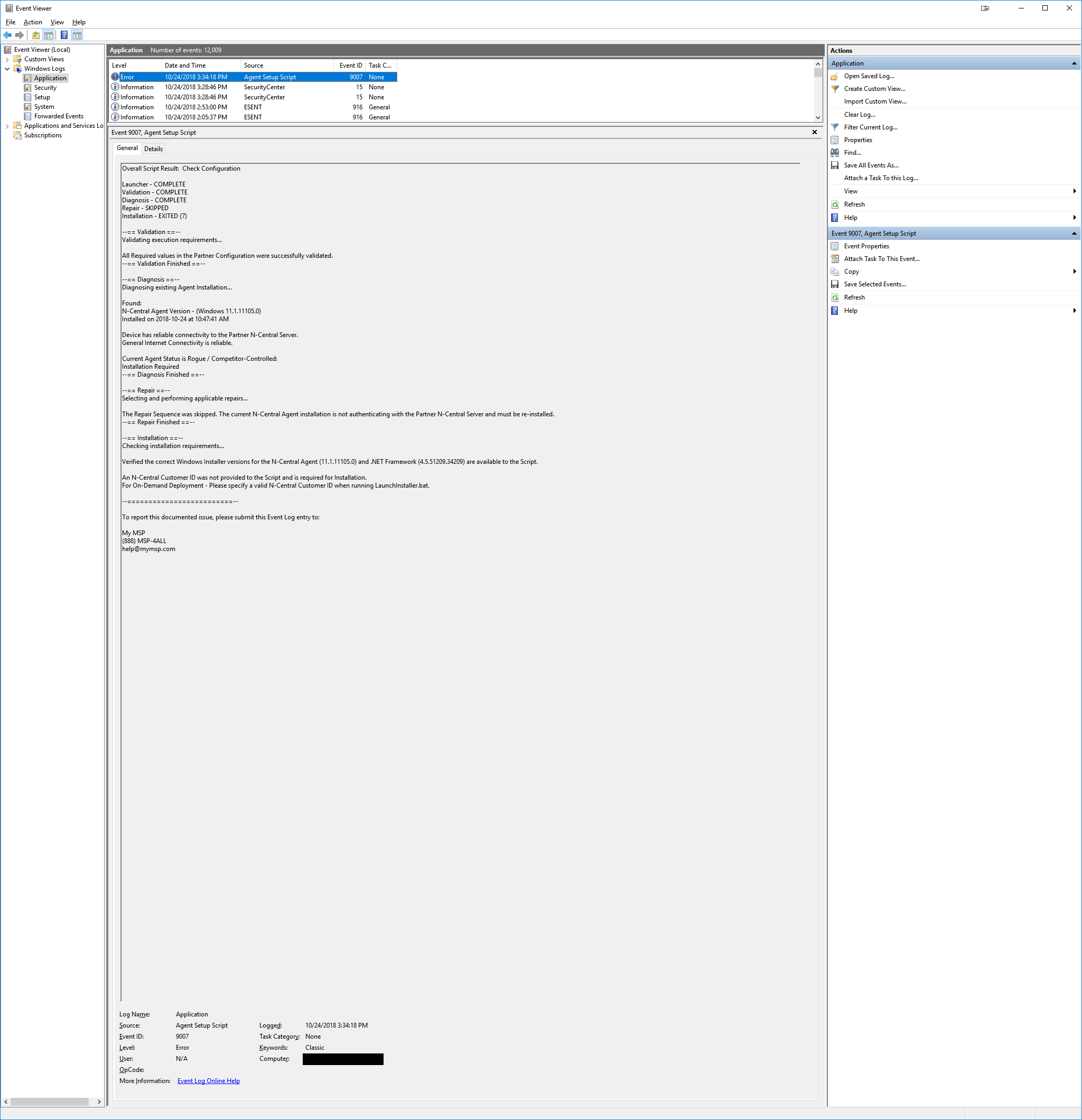Click the Find binoculars icon
This screenshot has height=1120, width=1082.
point(835,153)
